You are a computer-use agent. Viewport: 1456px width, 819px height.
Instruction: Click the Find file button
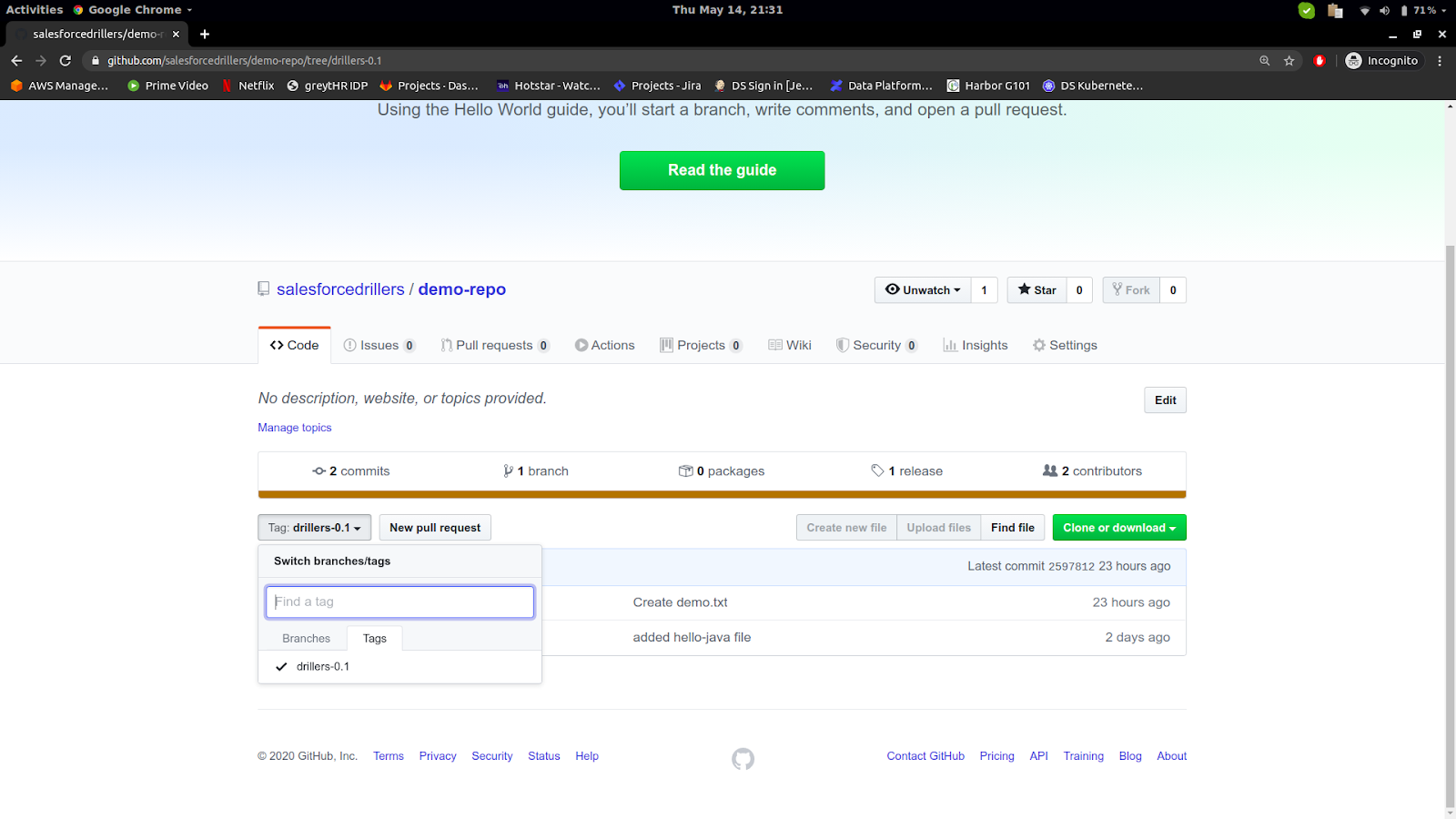[1013, 528]
